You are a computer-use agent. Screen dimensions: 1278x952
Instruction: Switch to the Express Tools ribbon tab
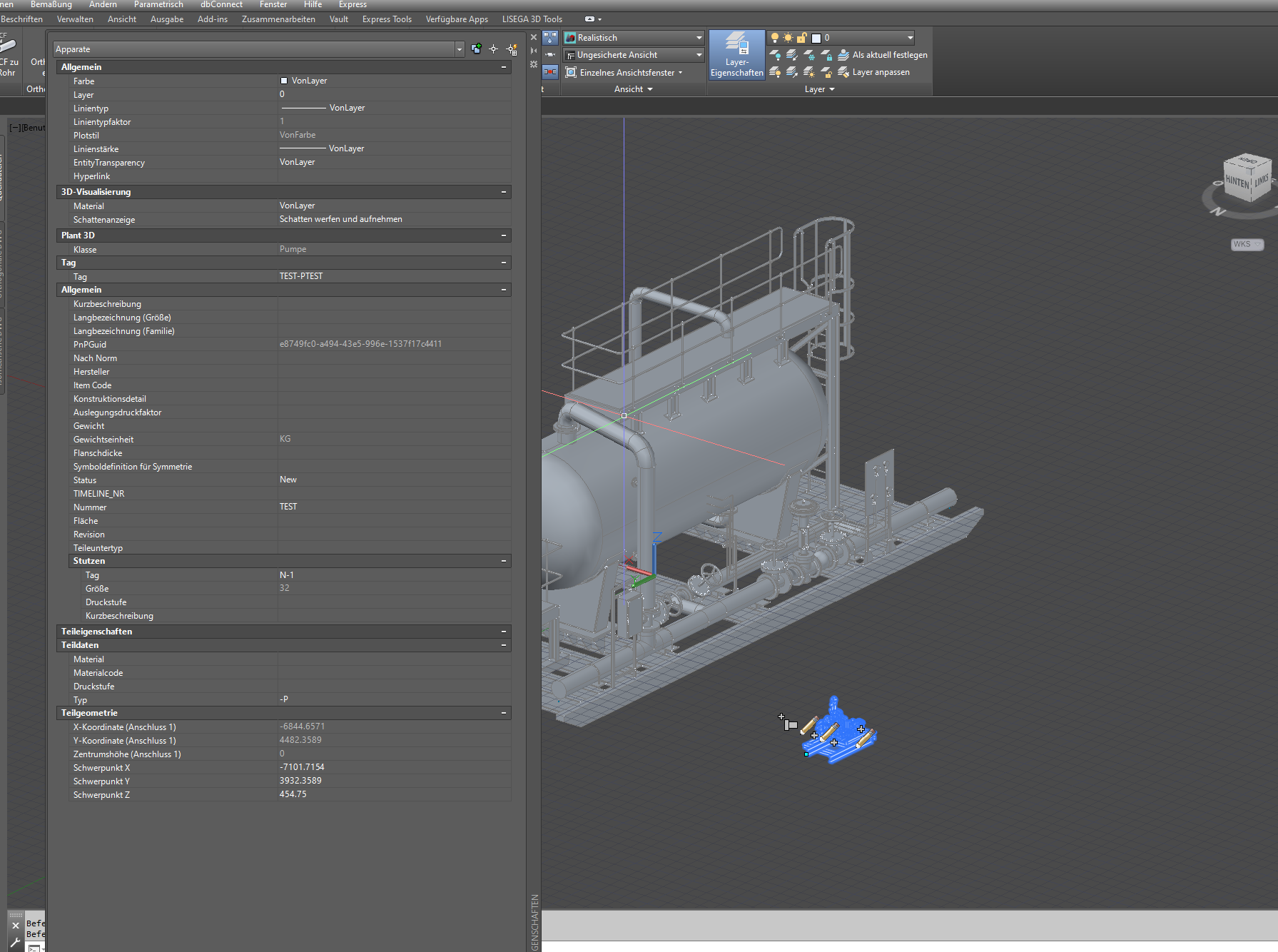(x=387, y=19)
